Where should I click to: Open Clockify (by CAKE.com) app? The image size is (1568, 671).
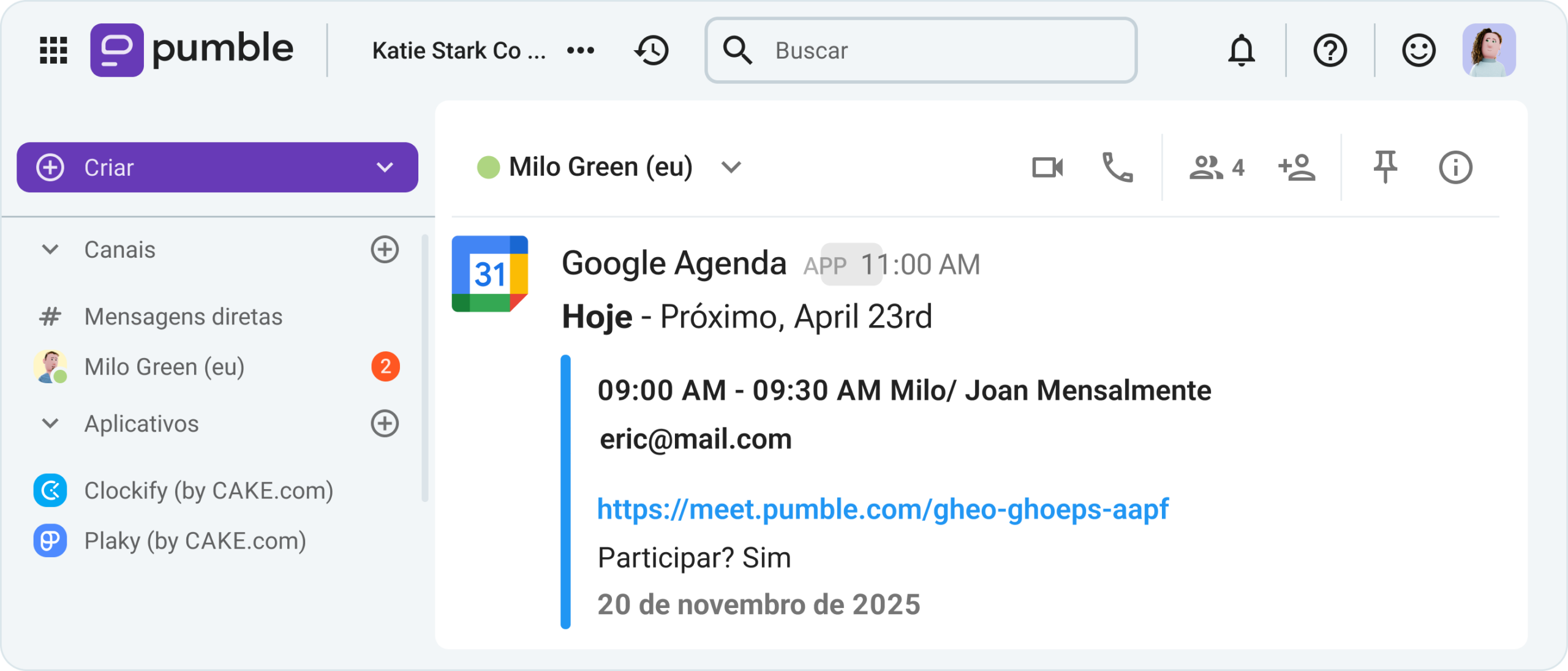click(x=208, y=490)
